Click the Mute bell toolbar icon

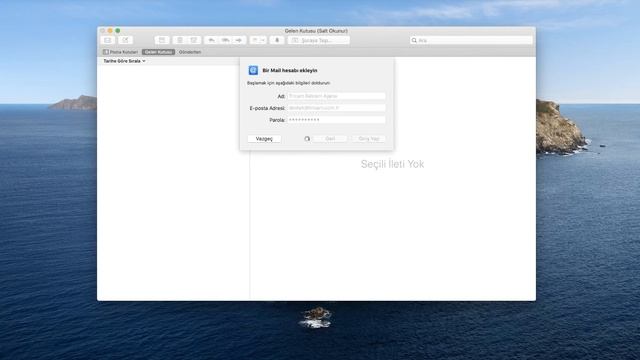click(277, 40)
